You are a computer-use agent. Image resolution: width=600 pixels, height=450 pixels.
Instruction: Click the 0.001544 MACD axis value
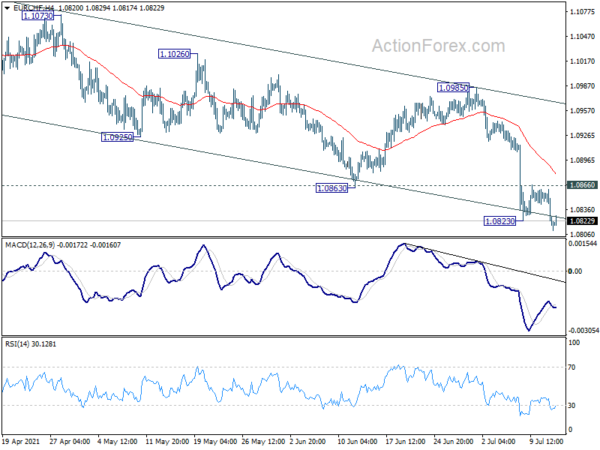click(x=583, y=244)
